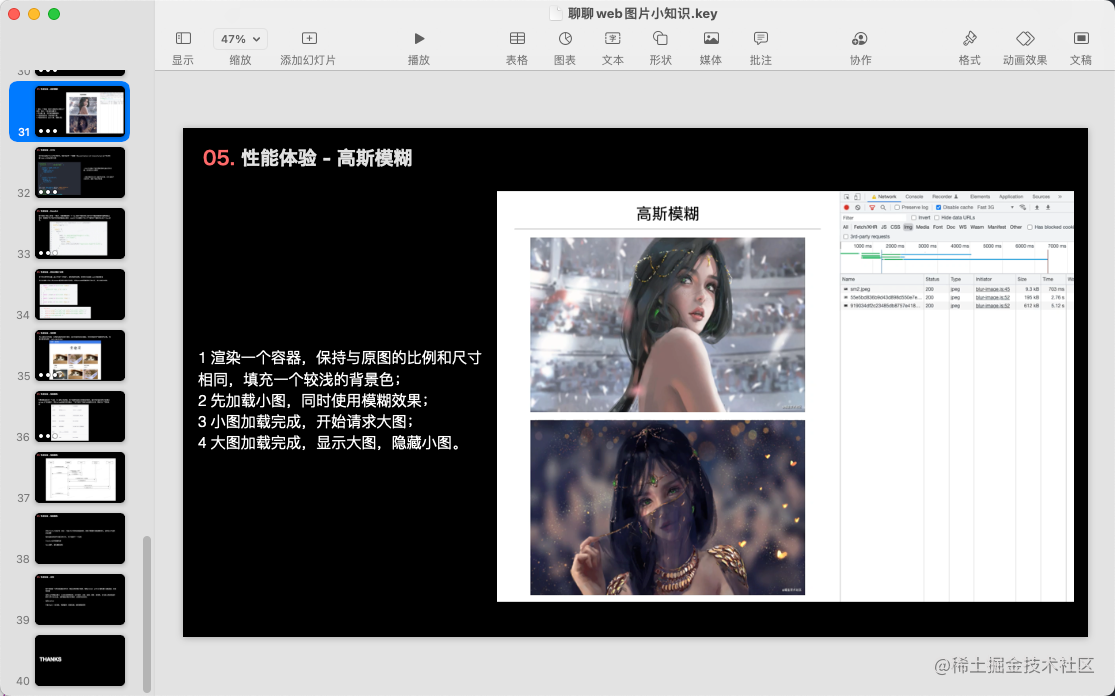This screenshot has height=696, width=1115.
Task: Open the 协作 collaboration options
Action: coord(860,48)
